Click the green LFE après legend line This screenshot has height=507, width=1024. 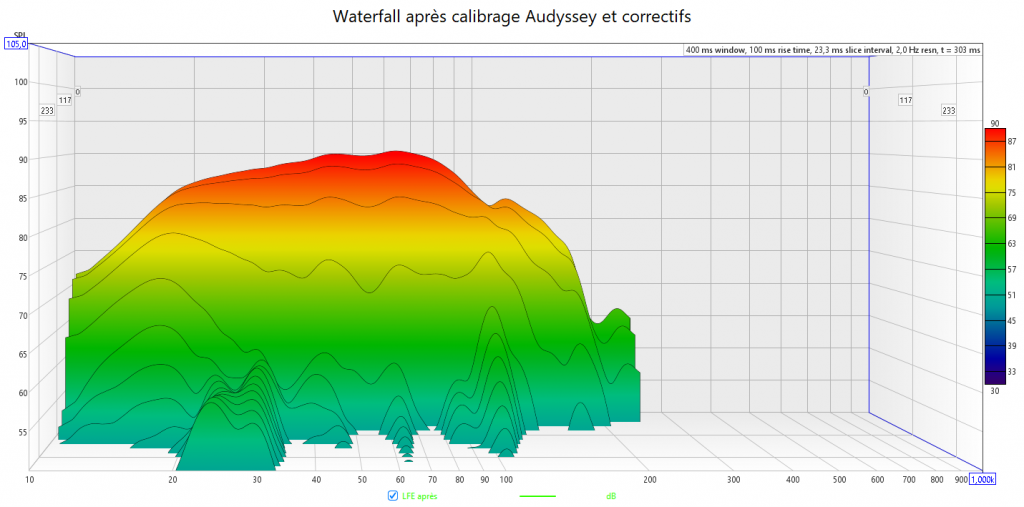[538, 496]
